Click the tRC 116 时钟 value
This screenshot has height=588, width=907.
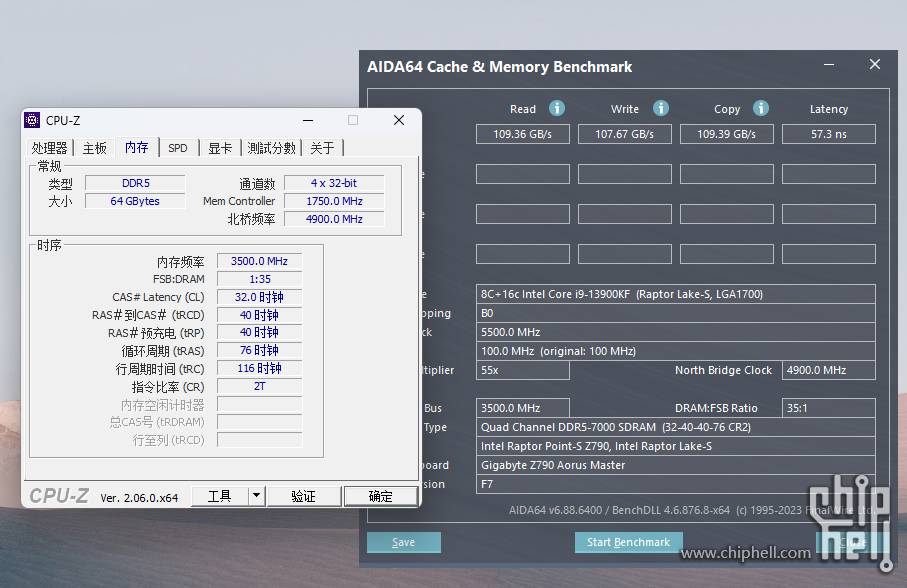click(x=260, y=368)
